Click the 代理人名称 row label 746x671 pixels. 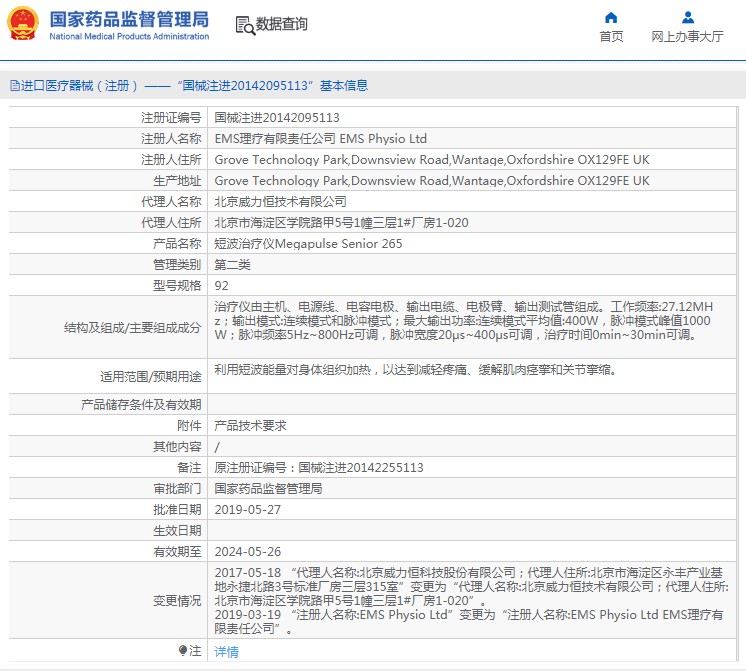point(171,201)
